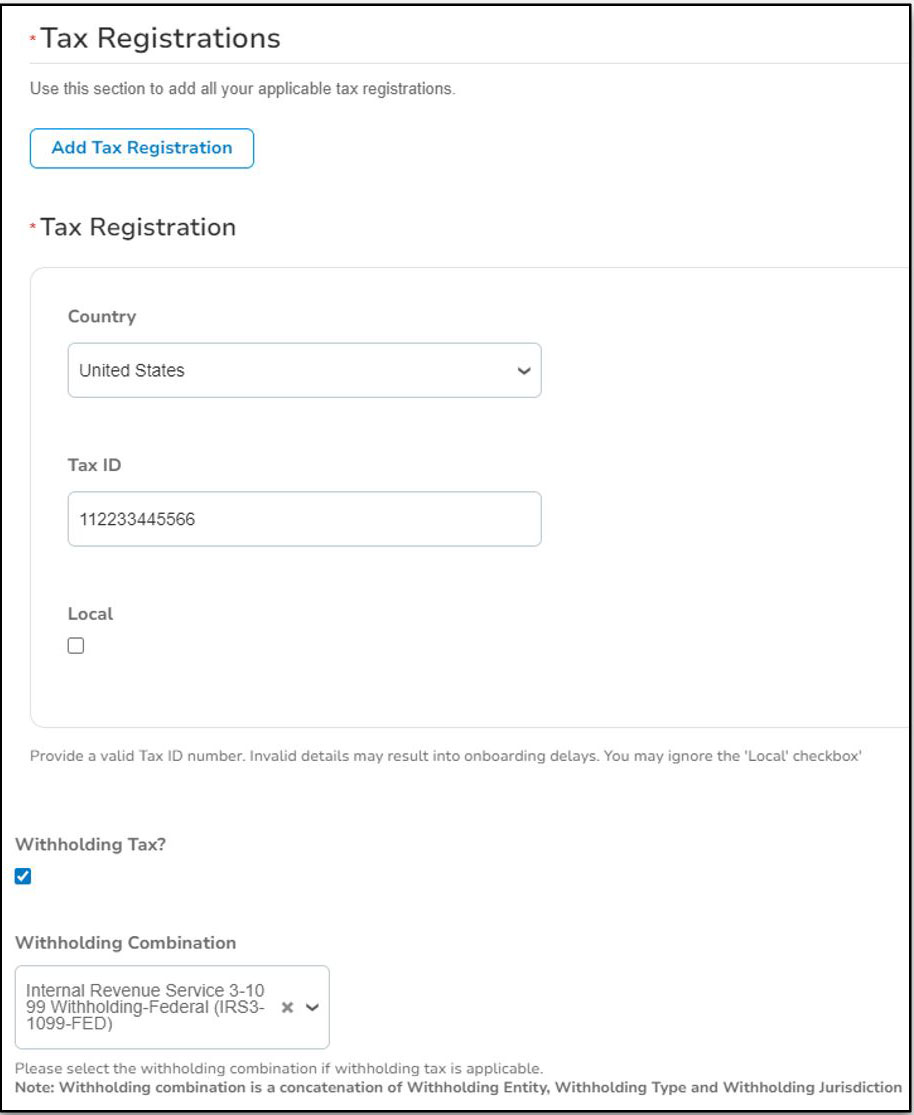Click the Withholding Combination label
The image size is (914, 1115).
click(x=126, y=943)
